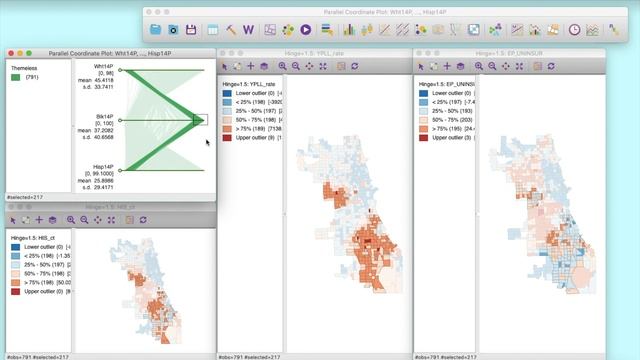Image resolution: width=640 pixels, height=360 pixels.
Task: Start the Map Movie play icon
Action: (305, 29)
